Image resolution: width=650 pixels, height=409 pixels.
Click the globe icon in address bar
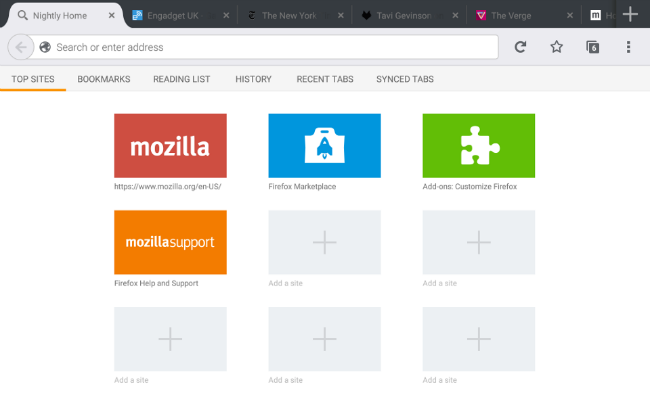pos(45,47)
